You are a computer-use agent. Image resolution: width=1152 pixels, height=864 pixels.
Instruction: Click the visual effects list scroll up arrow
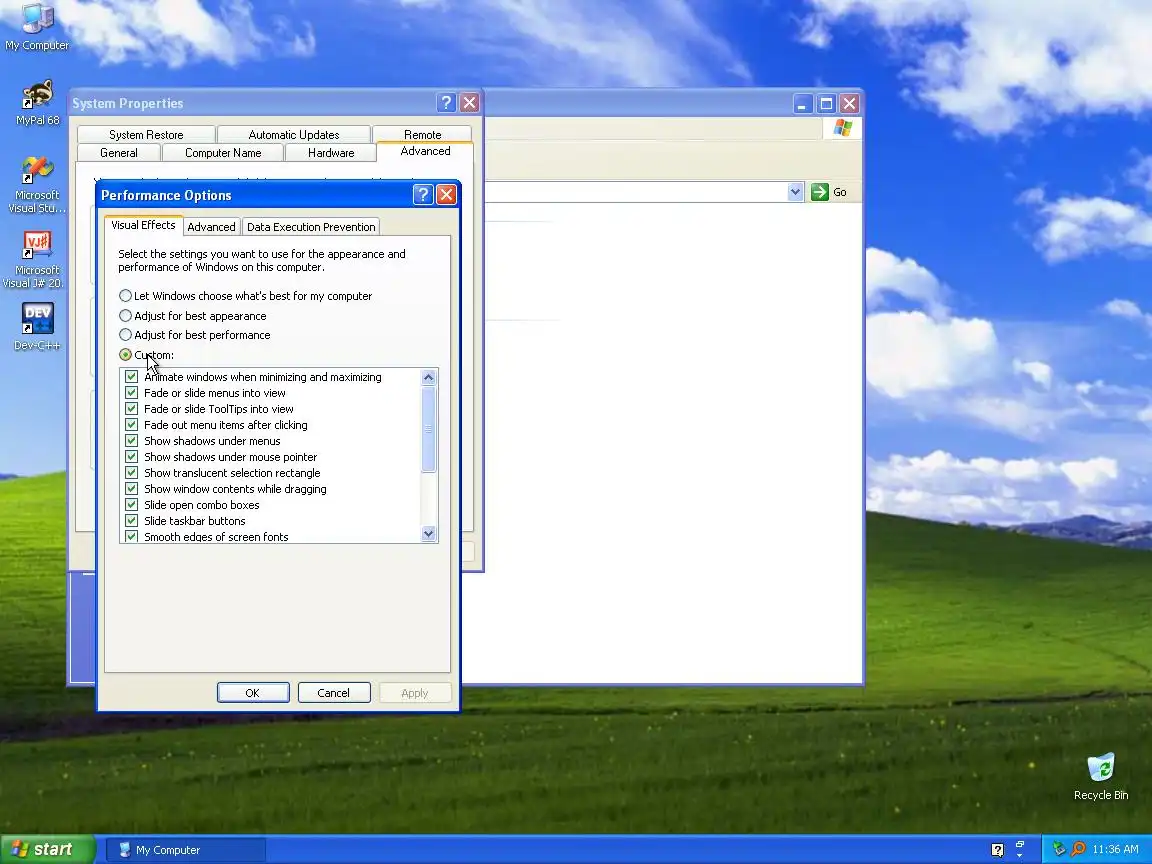pos(429,378)
